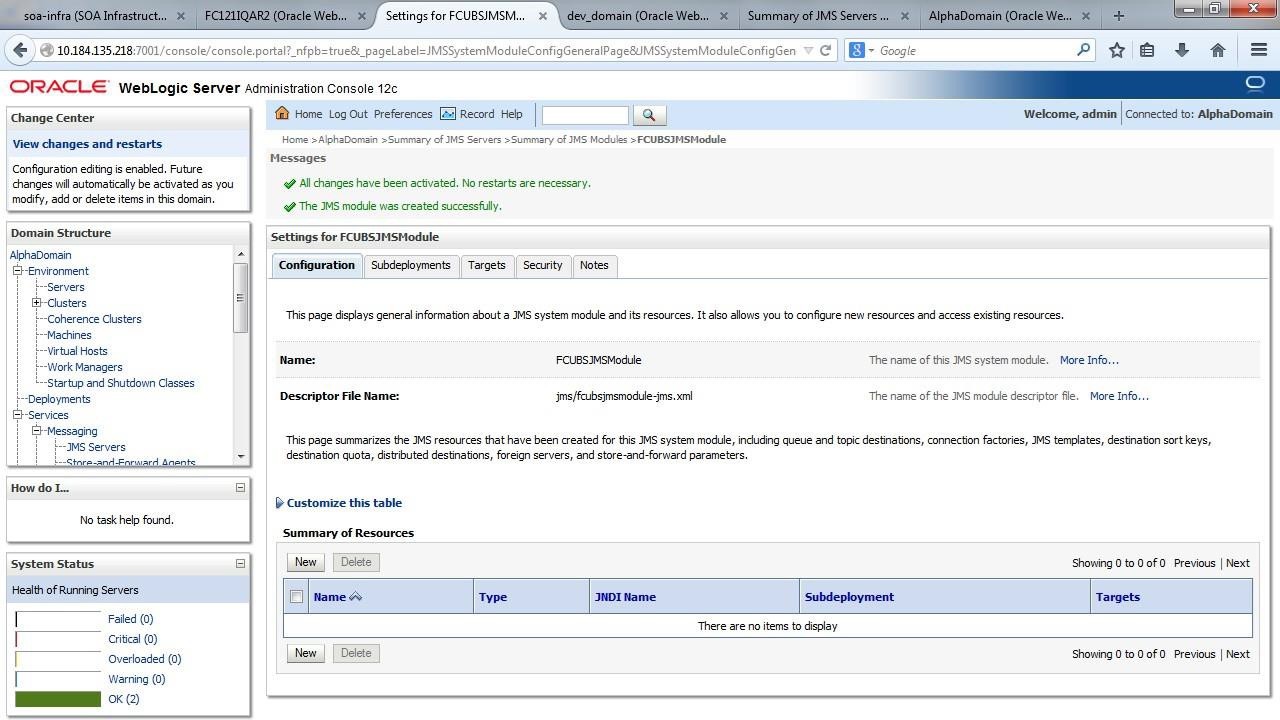Viewport: 1280px width, 720px height.
Task: Select JMS Servers tree item
Action: [96, 447]
